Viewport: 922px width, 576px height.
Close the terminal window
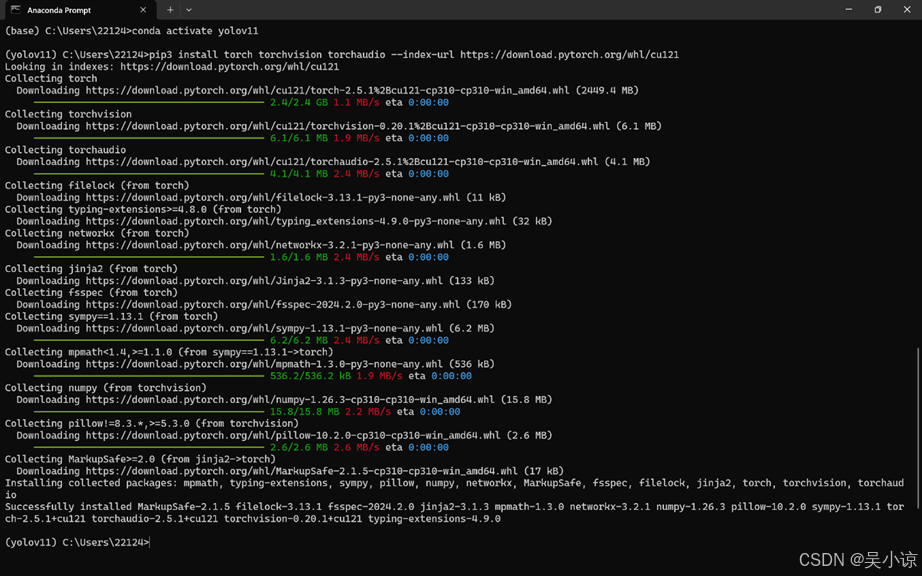click(906, 9)
